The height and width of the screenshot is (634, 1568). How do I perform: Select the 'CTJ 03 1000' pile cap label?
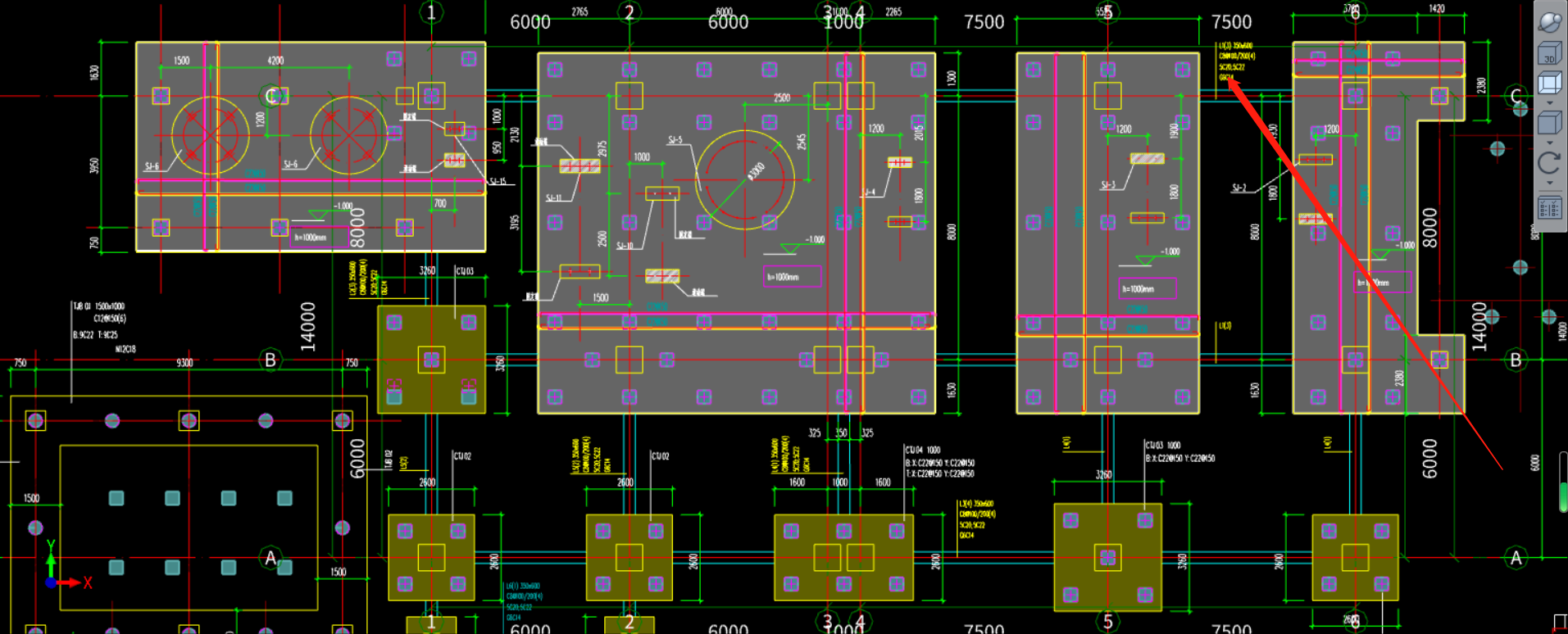tap(1163, 446)
